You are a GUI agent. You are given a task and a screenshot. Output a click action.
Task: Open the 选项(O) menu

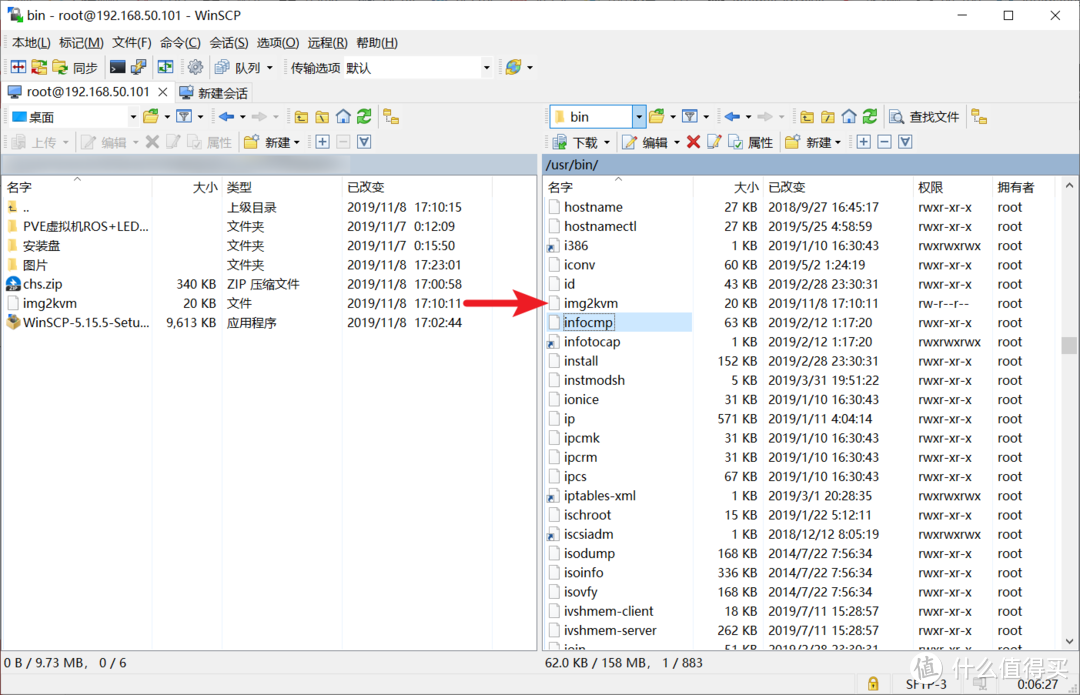pyautogui.click(x=277, y=42)
